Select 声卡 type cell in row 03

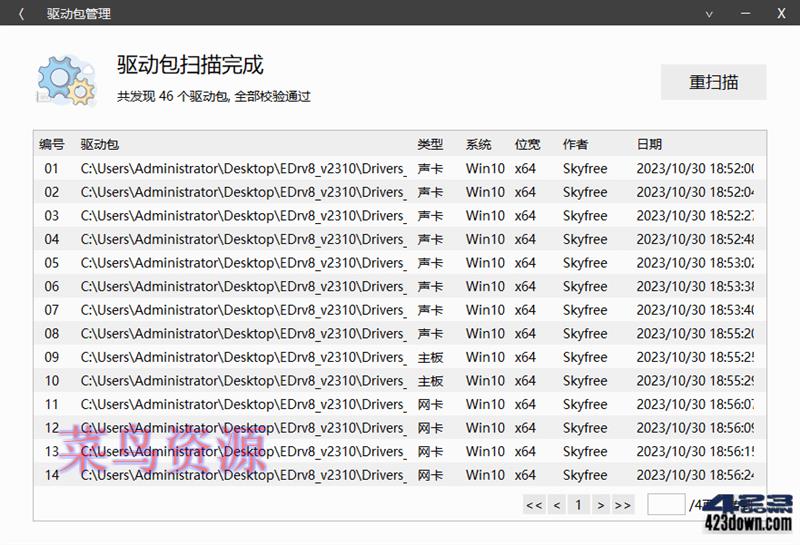(430, 216)
